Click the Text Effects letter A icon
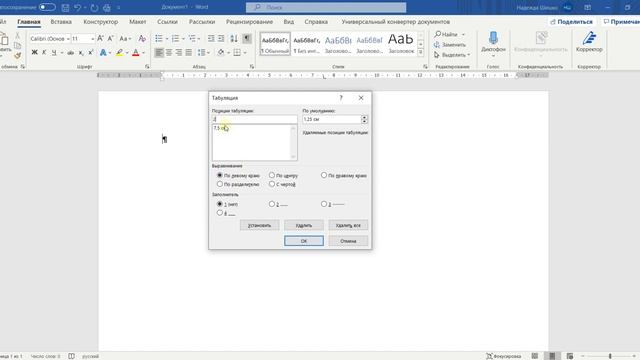This screenshot has height=360, width=640. (x=103, y=53)
